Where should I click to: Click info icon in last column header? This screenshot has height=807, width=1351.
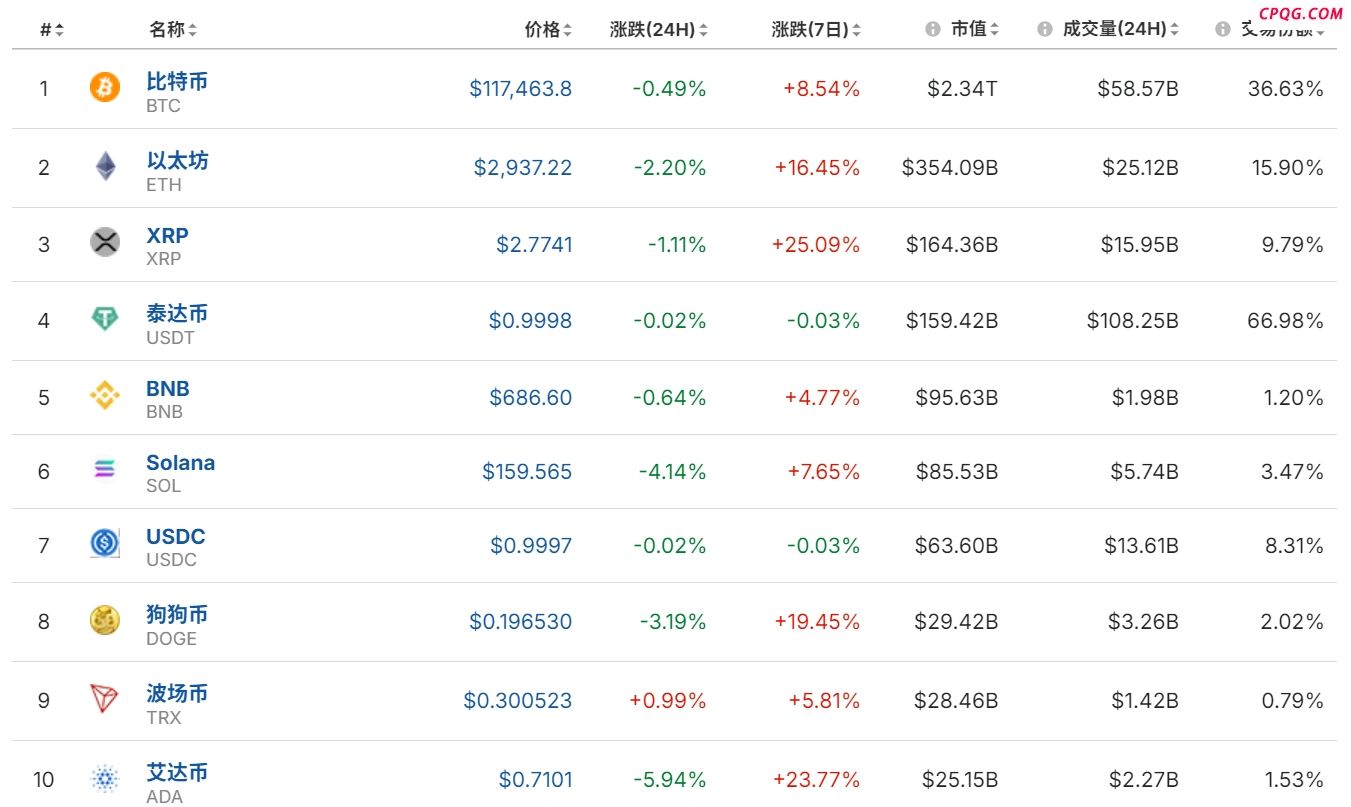click(x=1222, y=29)
